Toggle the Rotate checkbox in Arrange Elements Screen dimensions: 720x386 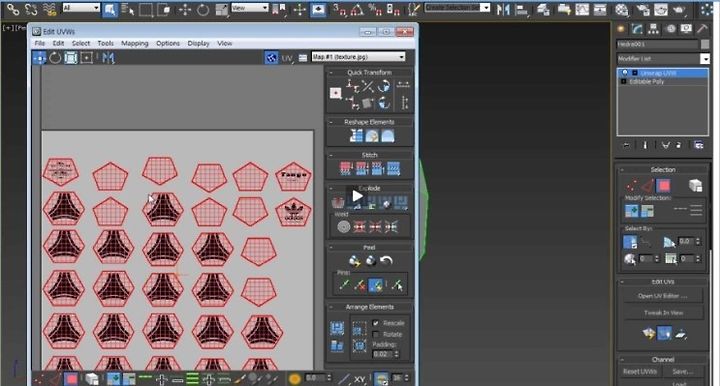376,335
